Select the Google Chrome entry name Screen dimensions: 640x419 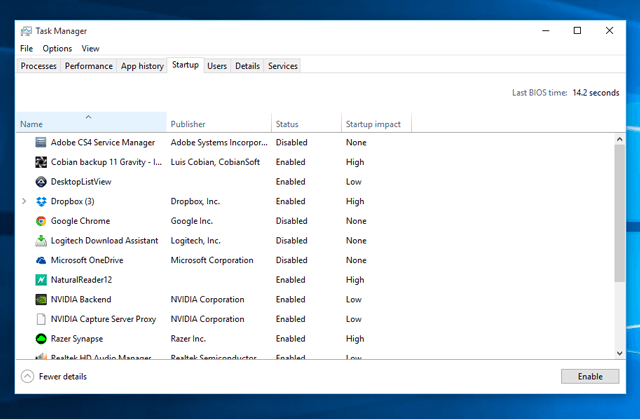[x=80, y=221]
